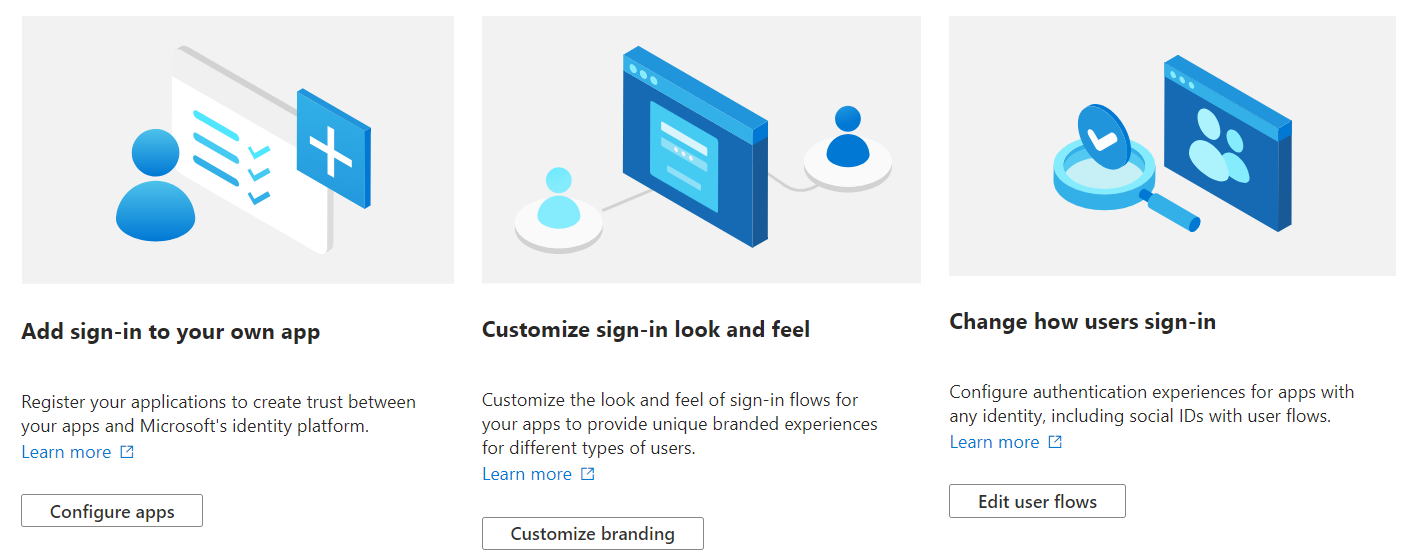Select the "Customize sign-in look and feel" heading

point(646,329)
